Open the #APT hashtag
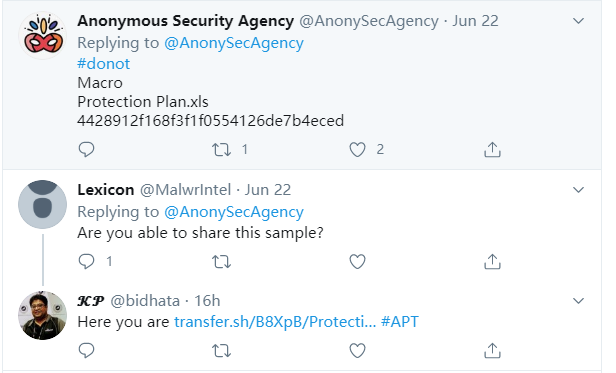 (400, 322)
